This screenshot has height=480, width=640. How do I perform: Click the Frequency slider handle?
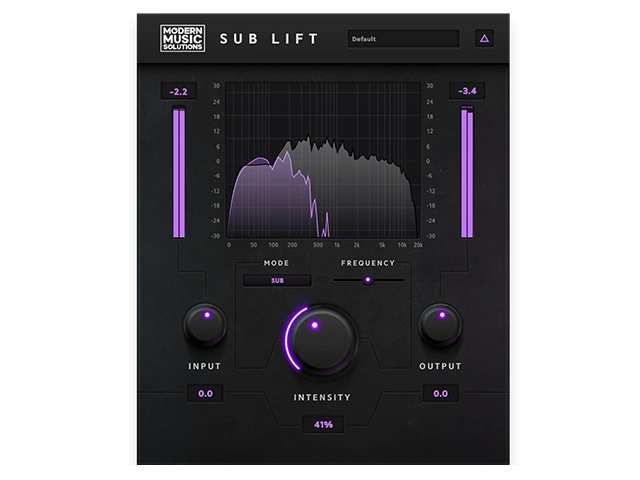368,280
